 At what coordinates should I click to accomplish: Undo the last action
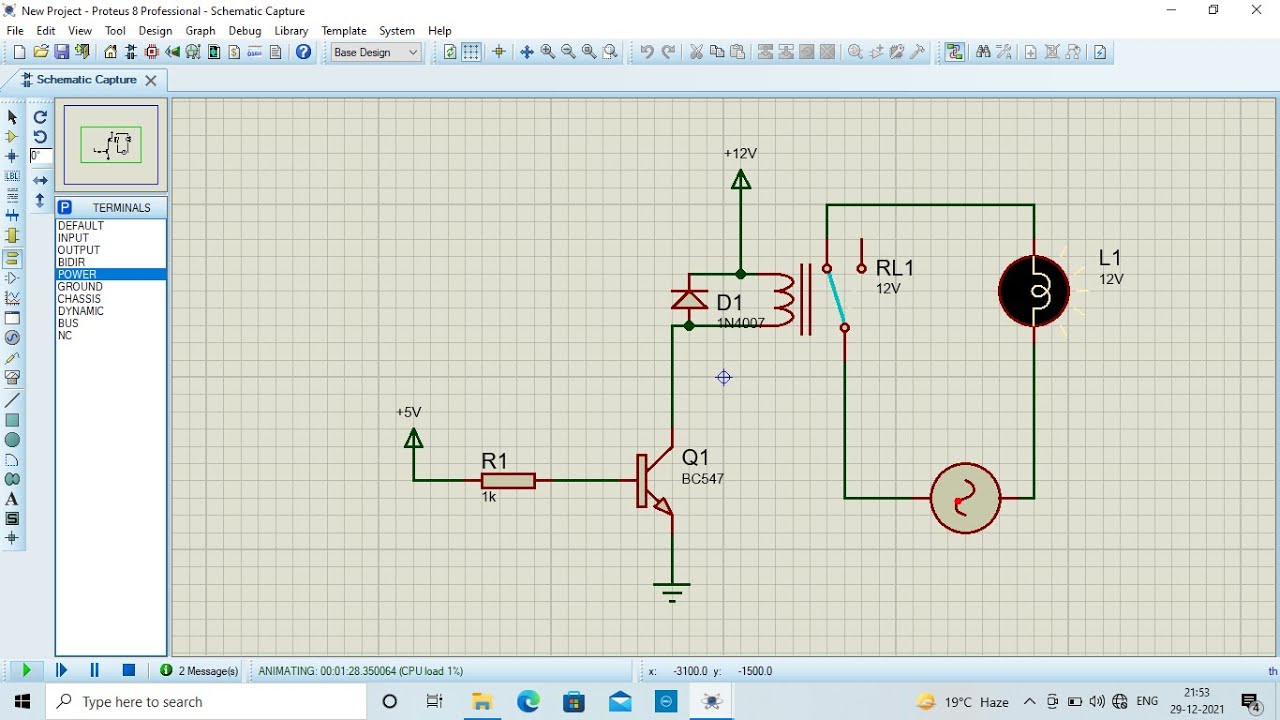pyautogui.click(x=647, y=52)
